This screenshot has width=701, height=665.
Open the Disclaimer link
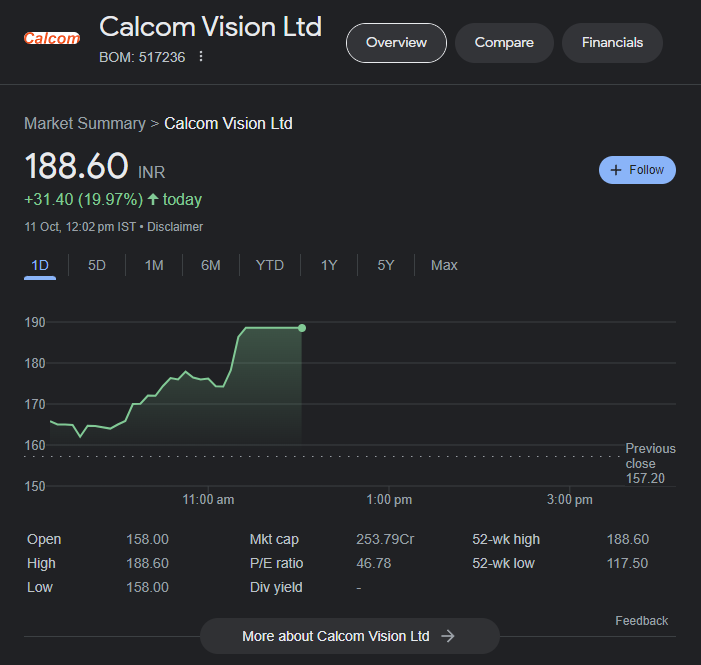[175, 227]
